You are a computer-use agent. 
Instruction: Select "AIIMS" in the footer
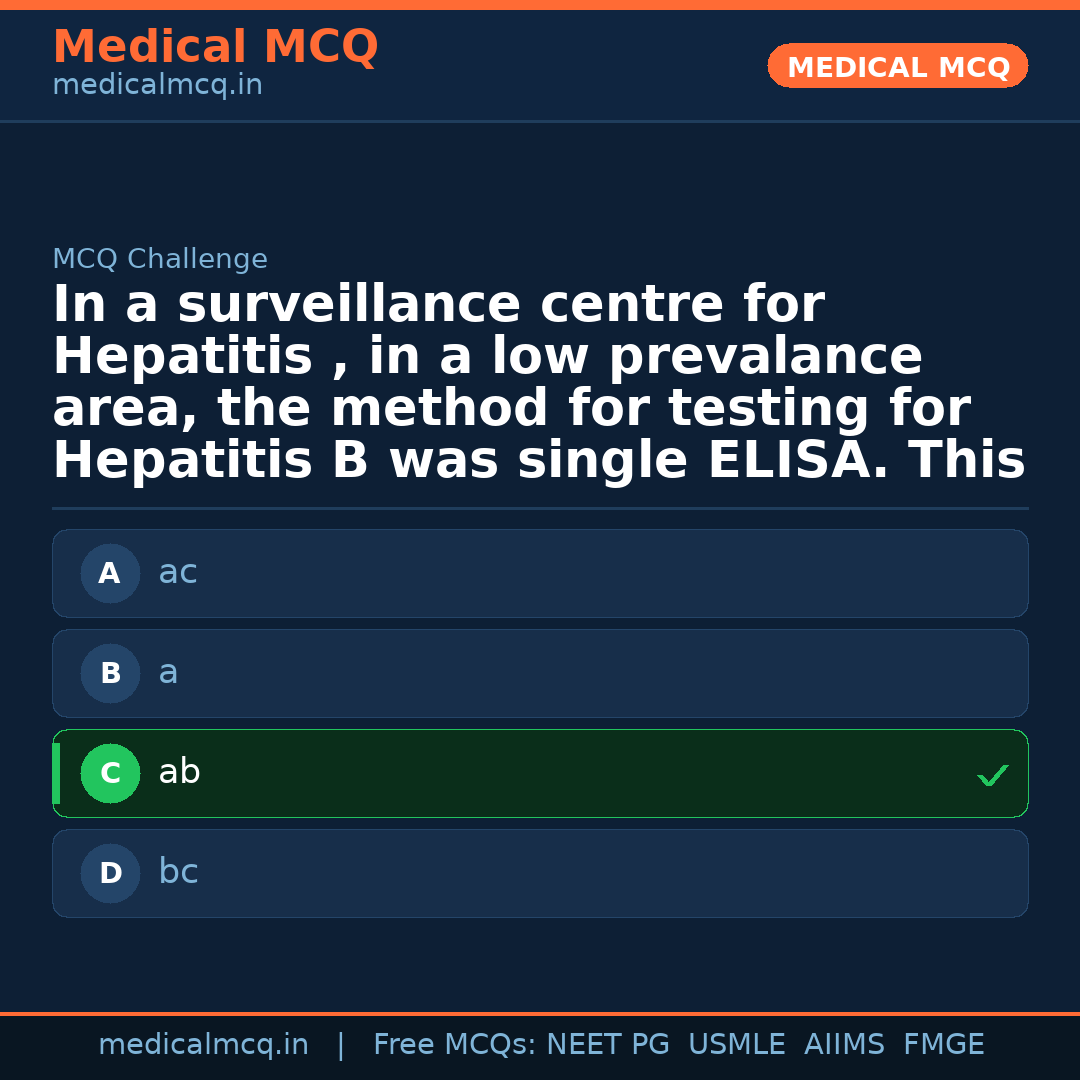844,1045
